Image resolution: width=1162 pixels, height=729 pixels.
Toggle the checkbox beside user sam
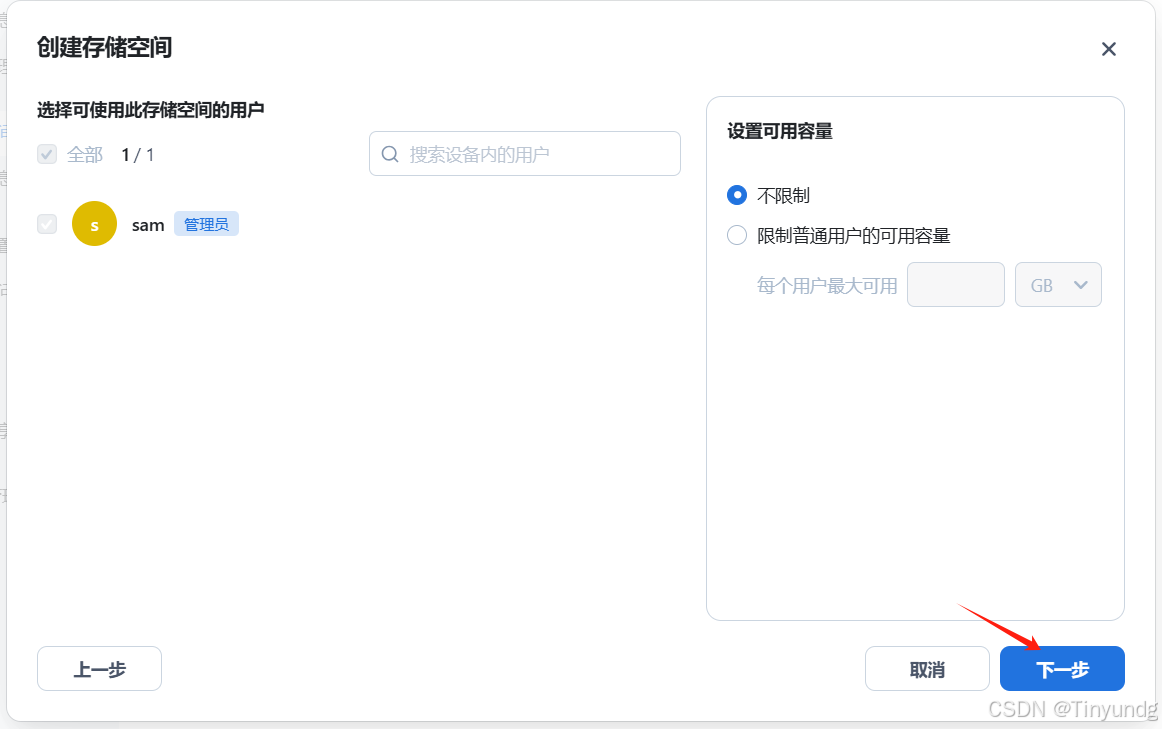click(46, 223)
